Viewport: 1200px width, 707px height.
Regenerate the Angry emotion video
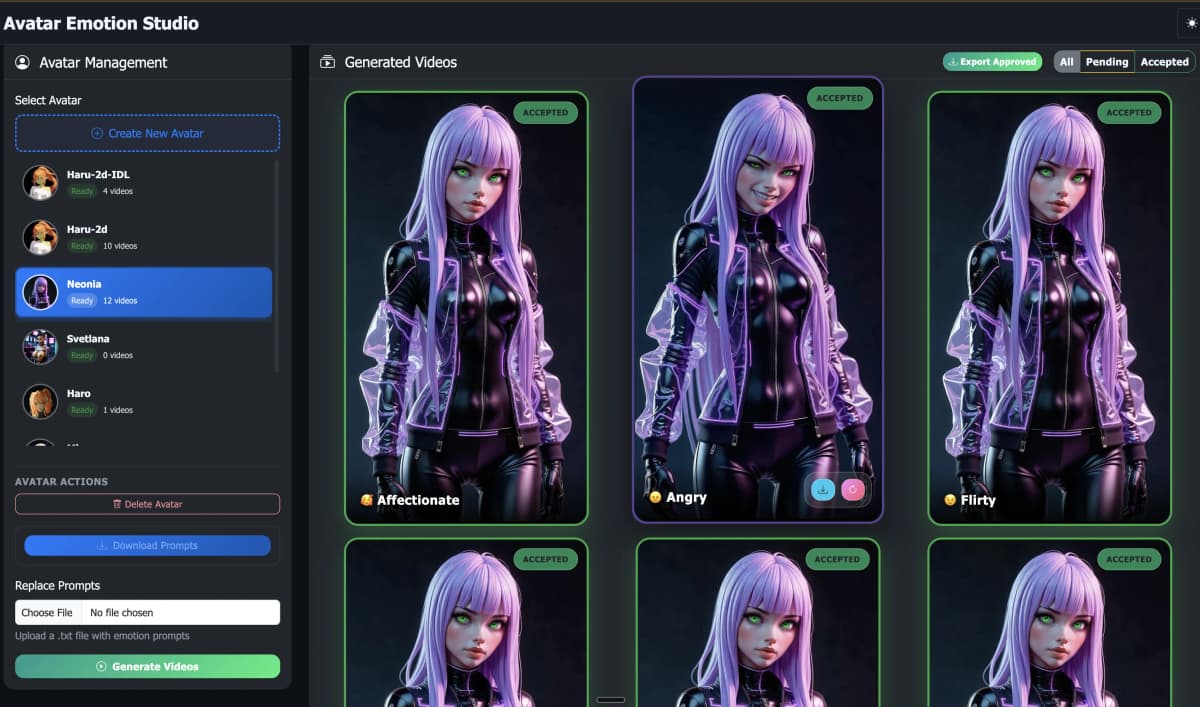(x=853, y=489)
